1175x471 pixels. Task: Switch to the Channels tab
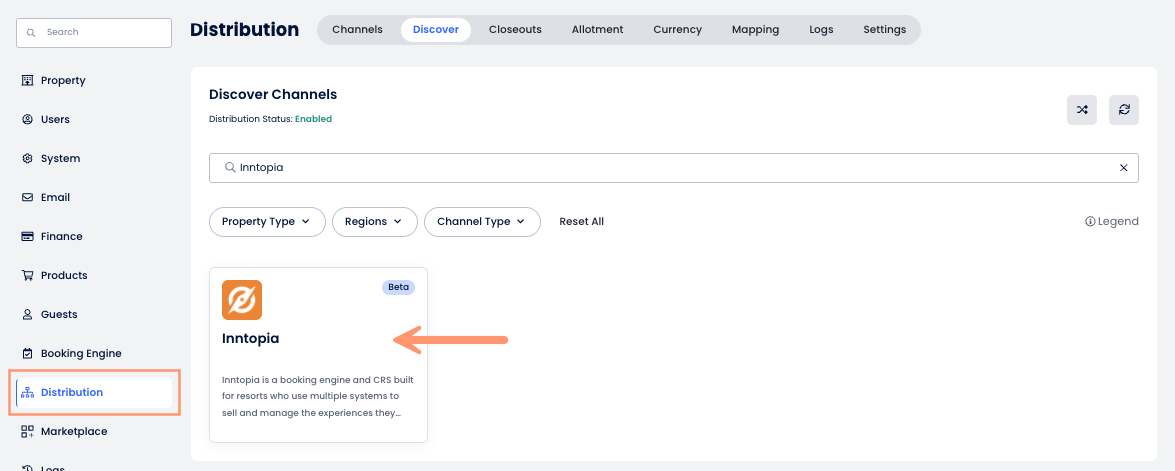(x=357, y=30)
